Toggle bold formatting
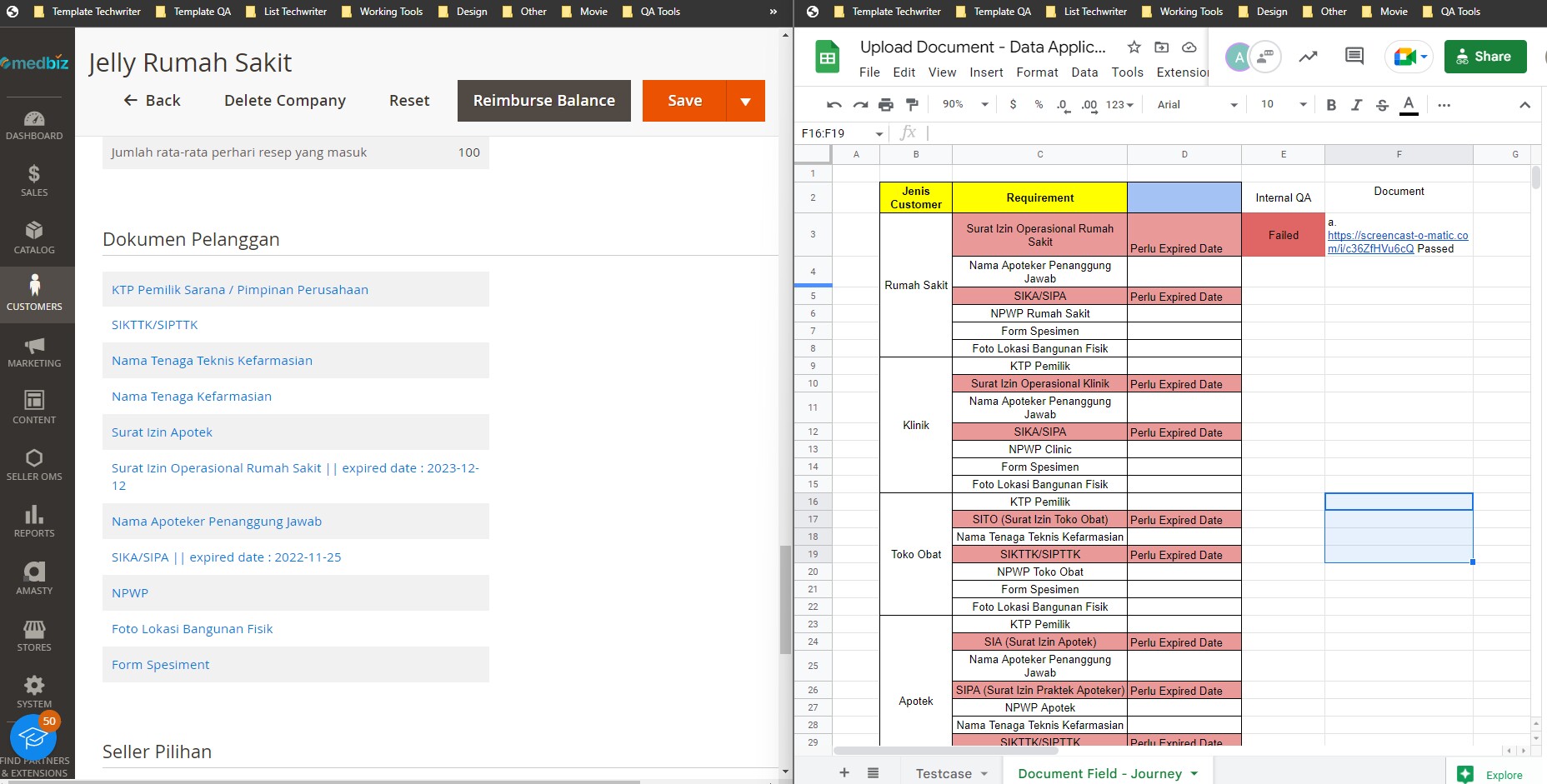 (1331, 104)
